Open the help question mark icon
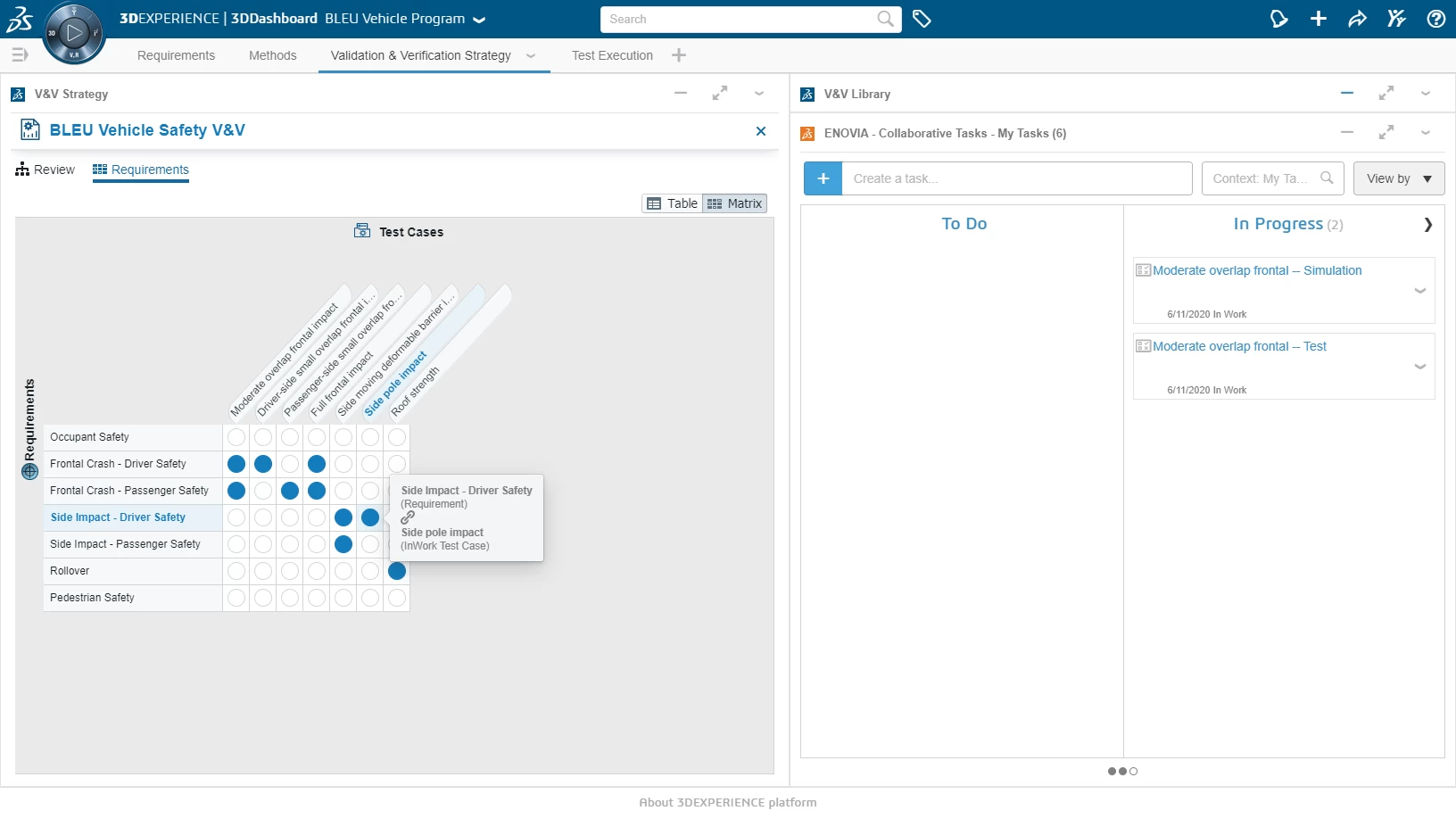The image size is (1456, 819). click(x=1435, y=19)
